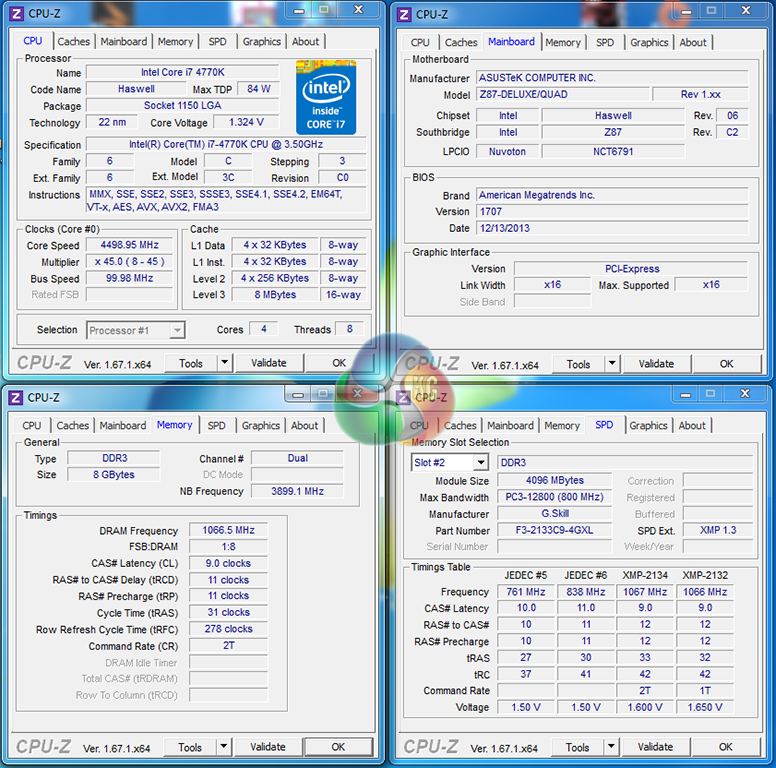The image size is (776, 768).
Task: Select the Memory tab in the Mainboard window
Action: point(563,43)
